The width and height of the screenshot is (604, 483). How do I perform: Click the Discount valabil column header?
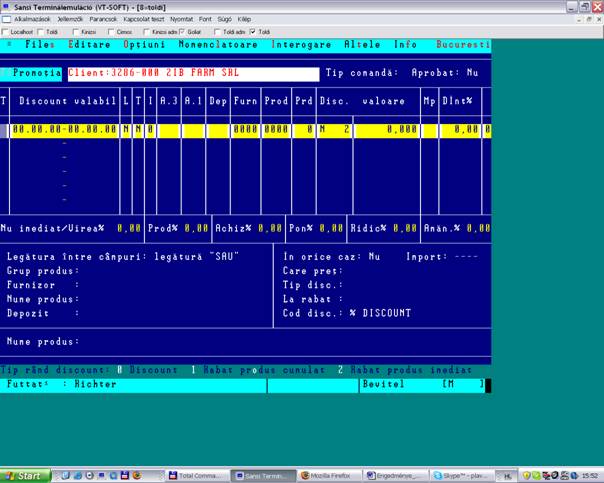coord(67,101)
